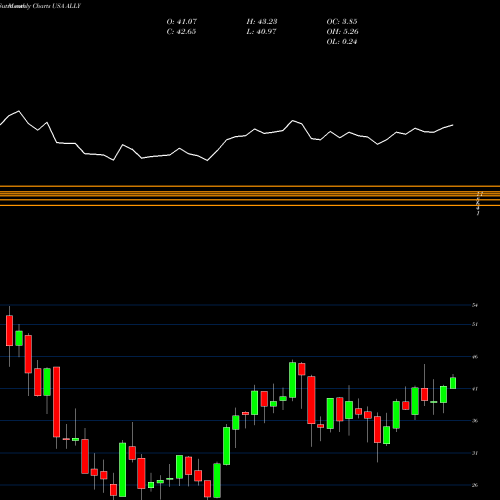This screenshot has height=500, width=500.
Task: Click the OL: 0.24 reading
Action: coord(342,42)
